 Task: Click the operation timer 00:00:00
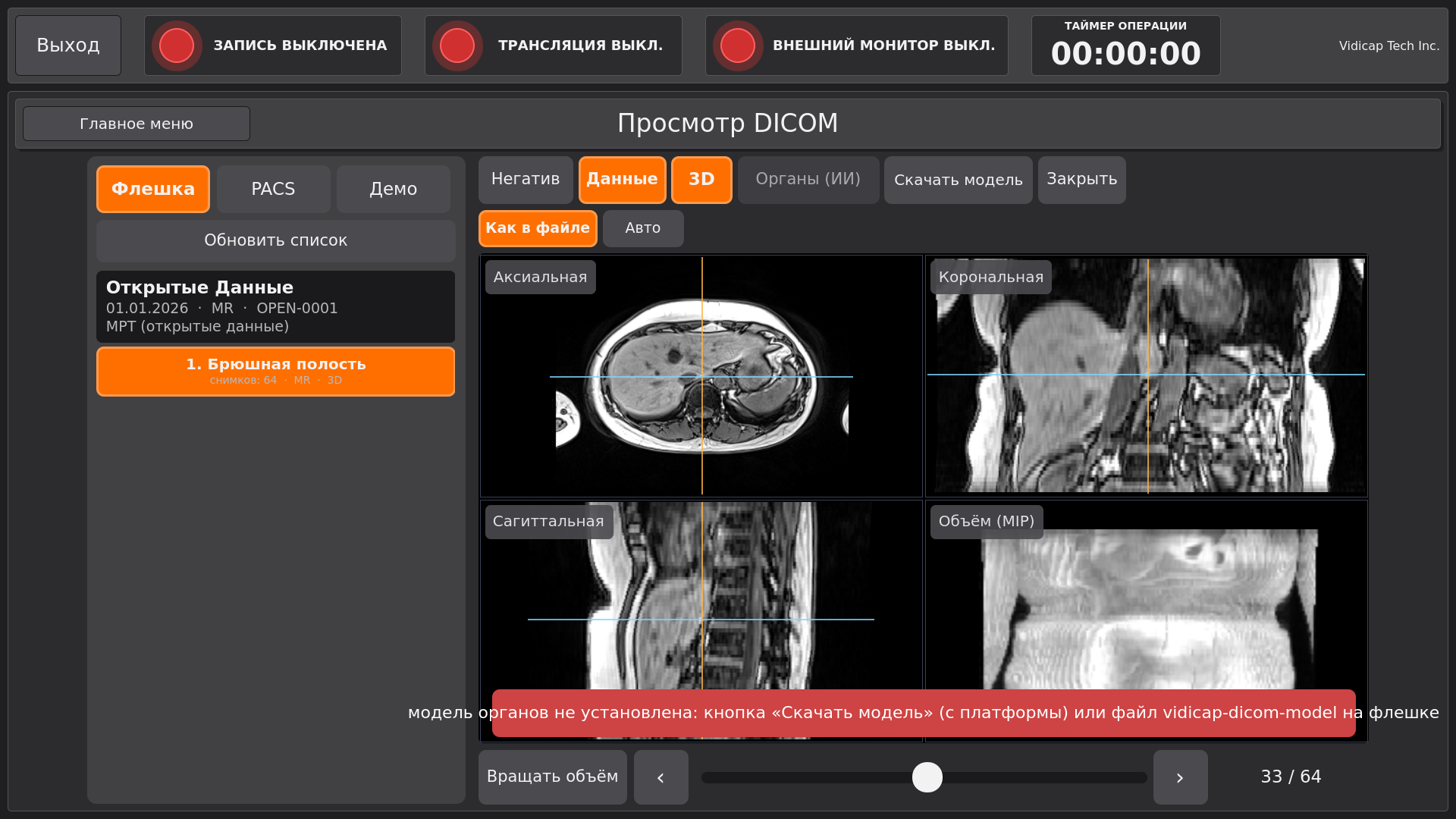pos(1126,54)
